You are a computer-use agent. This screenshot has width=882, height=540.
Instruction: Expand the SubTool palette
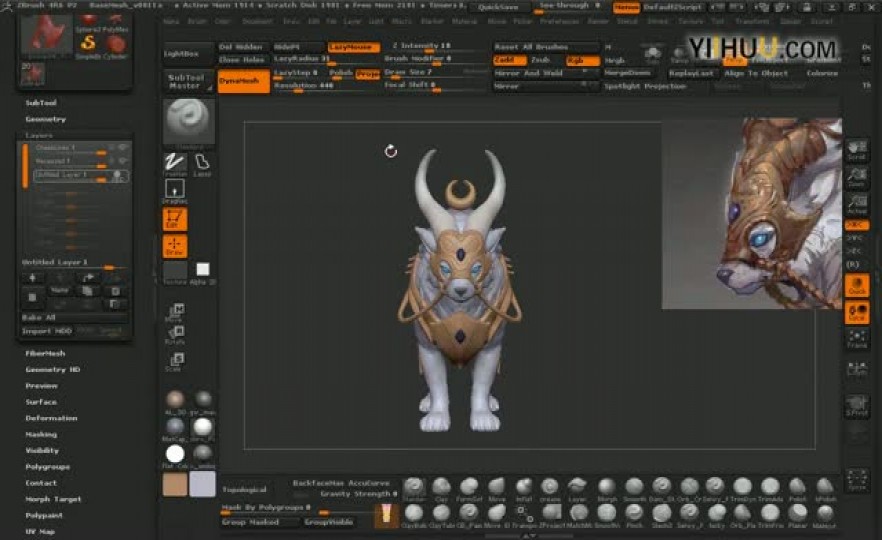point(40,103)
